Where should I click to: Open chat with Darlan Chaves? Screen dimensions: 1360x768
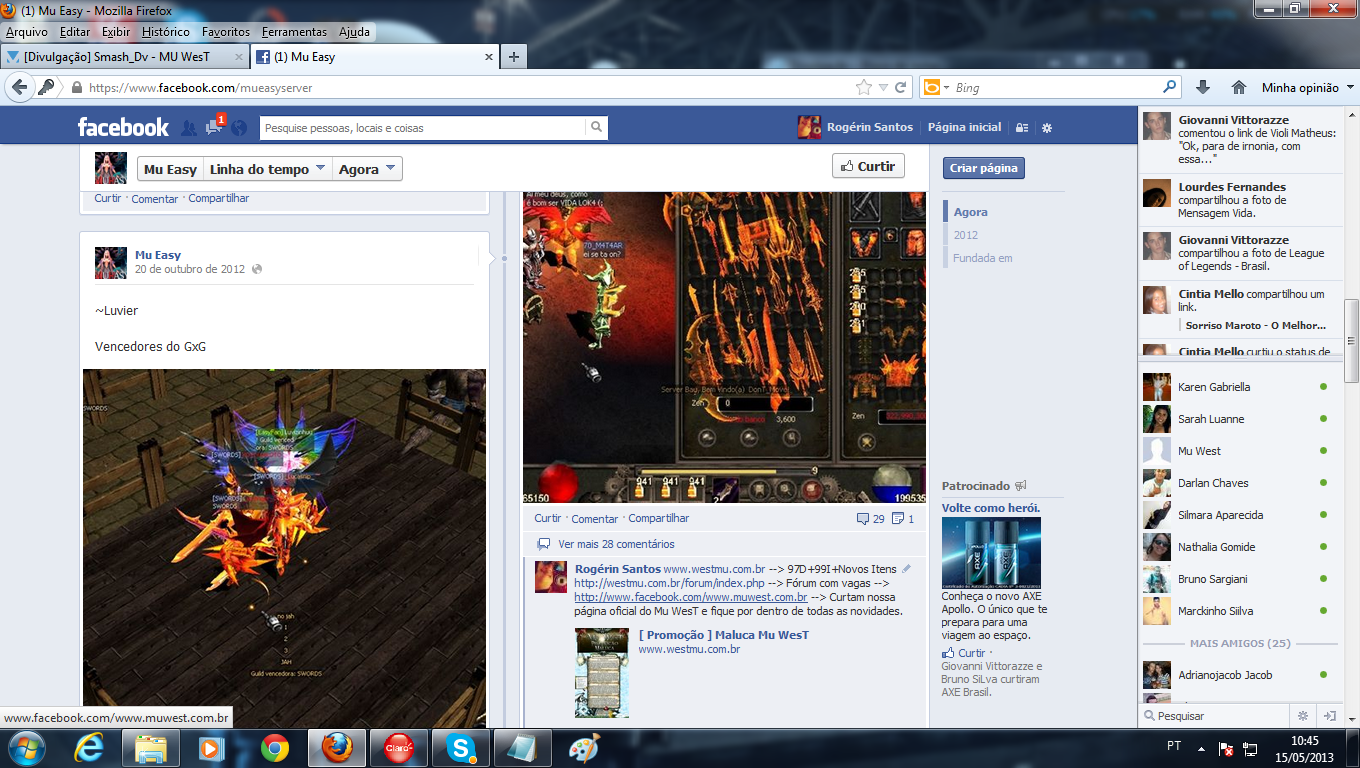(x=1240, y=483)
